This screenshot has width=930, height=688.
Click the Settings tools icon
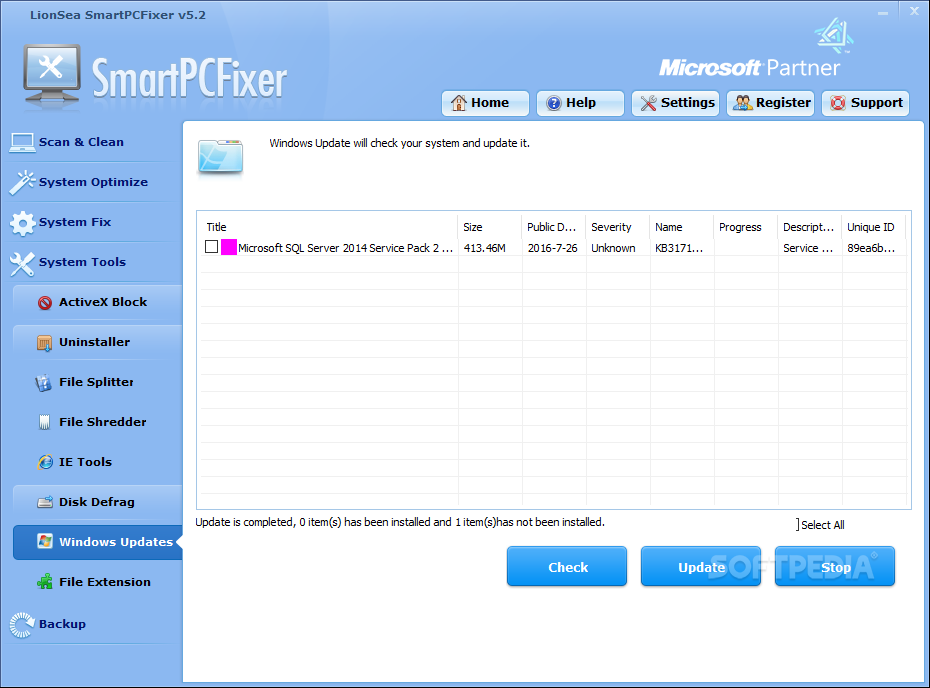tap(648, 103)
